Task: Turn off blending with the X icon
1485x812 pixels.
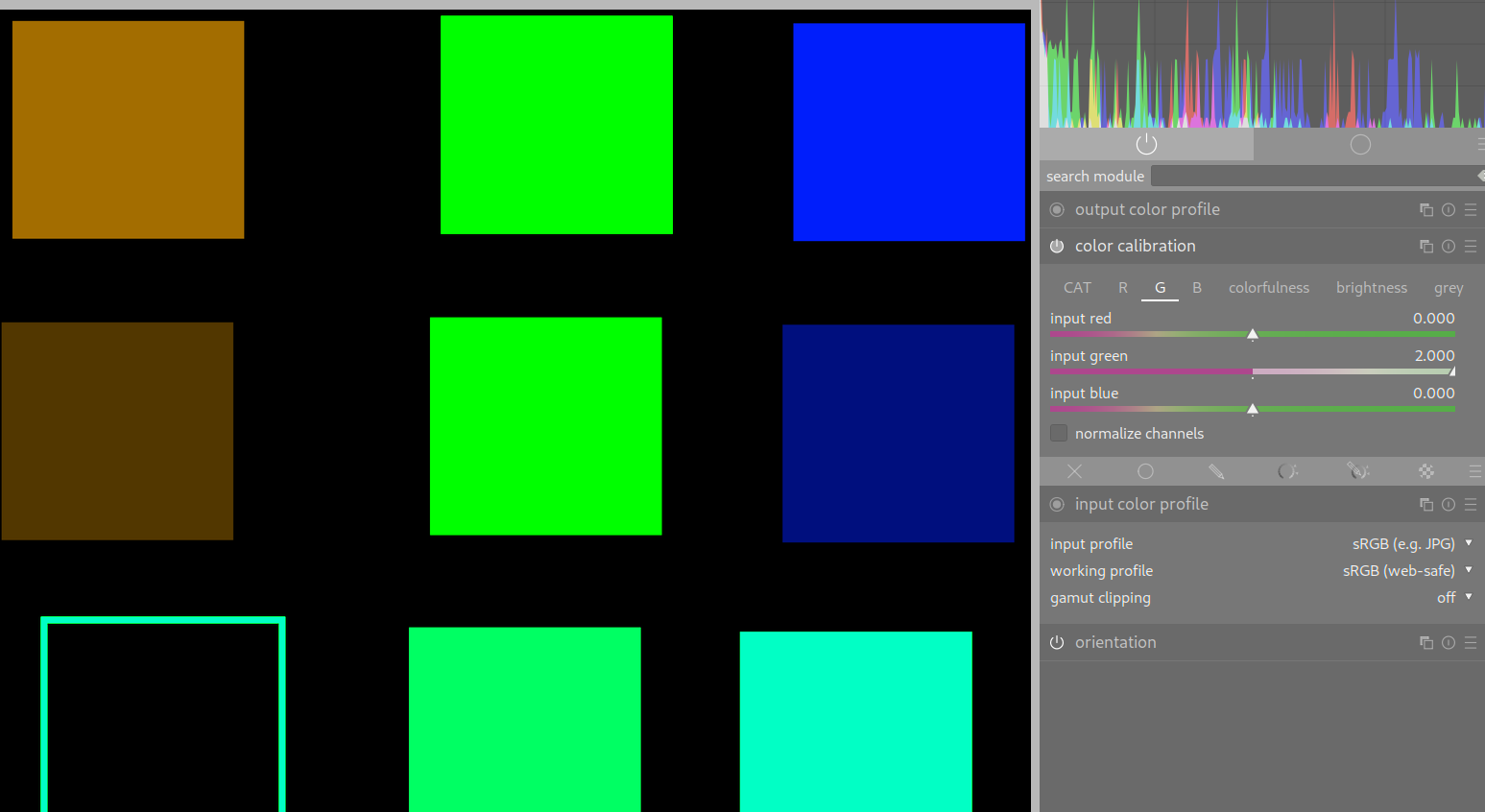Action: click(x=1074, y=471)
